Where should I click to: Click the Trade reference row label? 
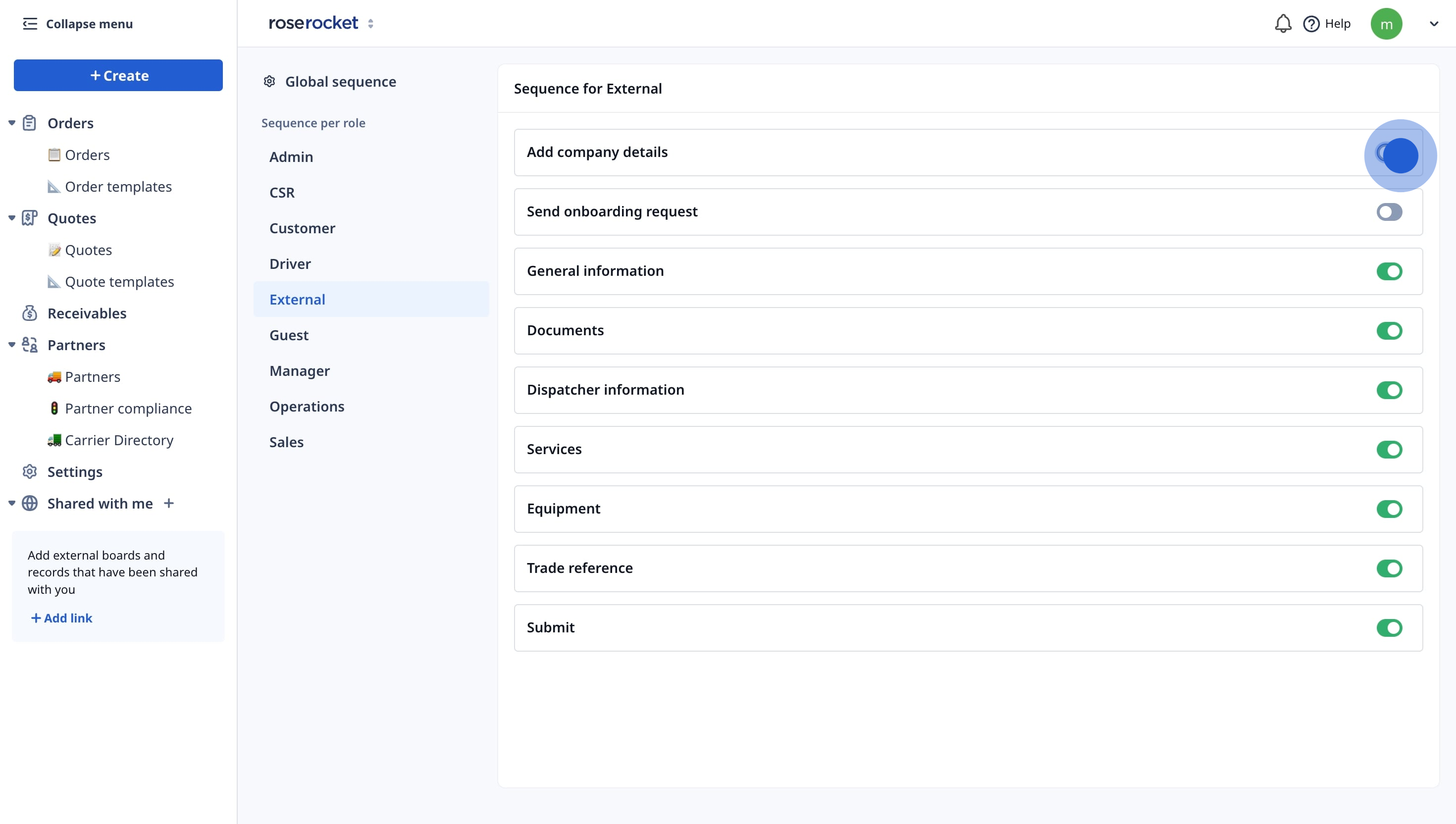579,567
